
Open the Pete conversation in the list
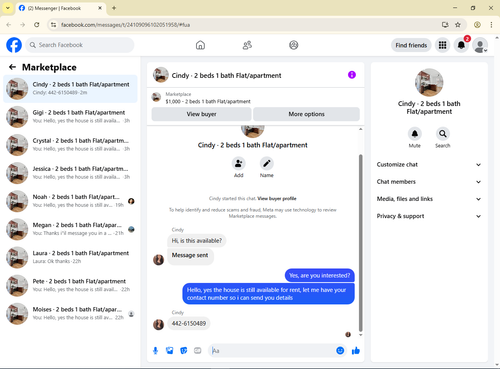[x=70, y=285]
